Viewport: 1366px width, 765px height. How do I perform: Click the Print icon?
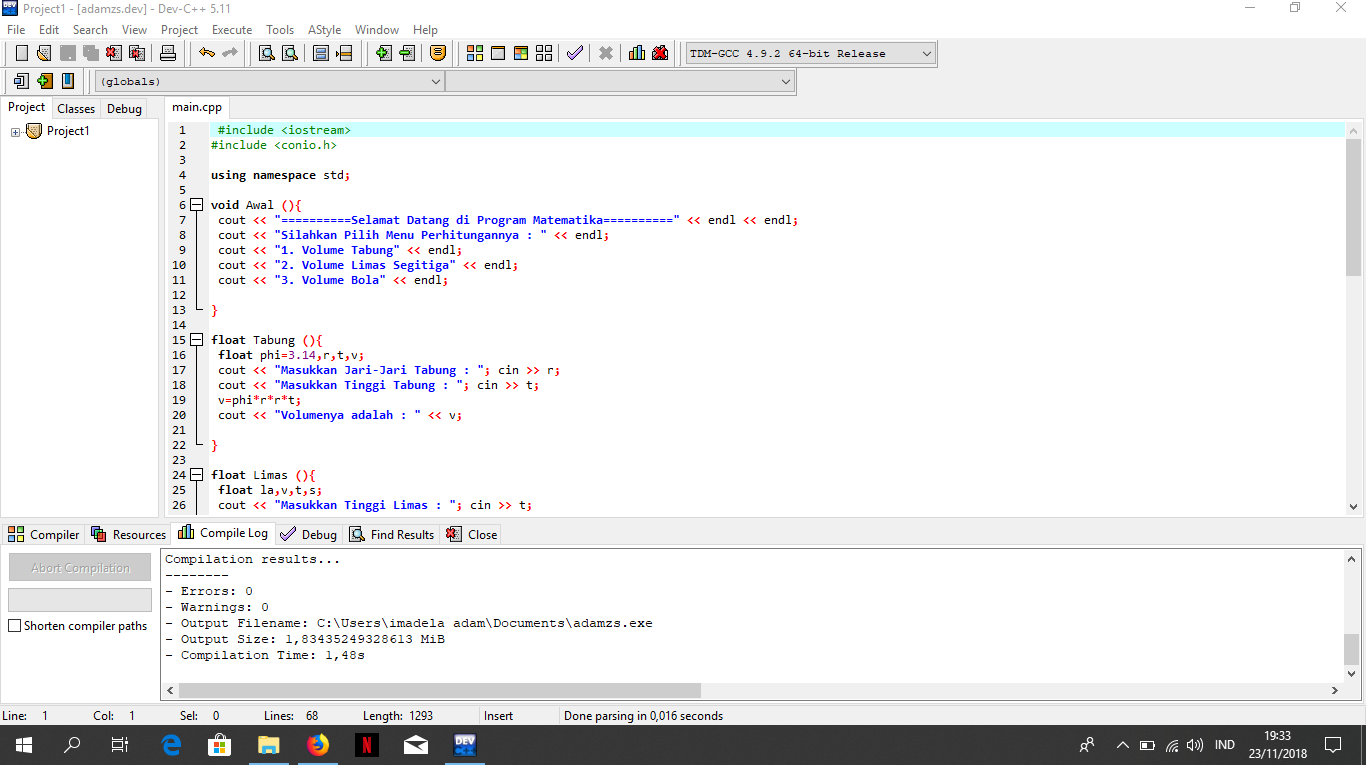pos(168,53)
